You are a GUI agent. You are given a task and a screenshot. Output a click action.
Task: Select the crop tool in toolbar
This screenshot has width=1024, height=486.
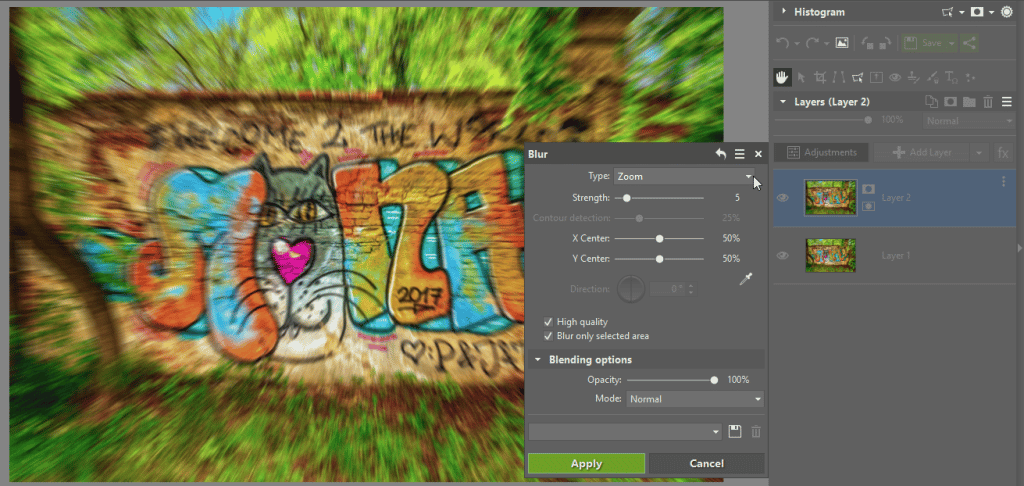coord(820,77)
